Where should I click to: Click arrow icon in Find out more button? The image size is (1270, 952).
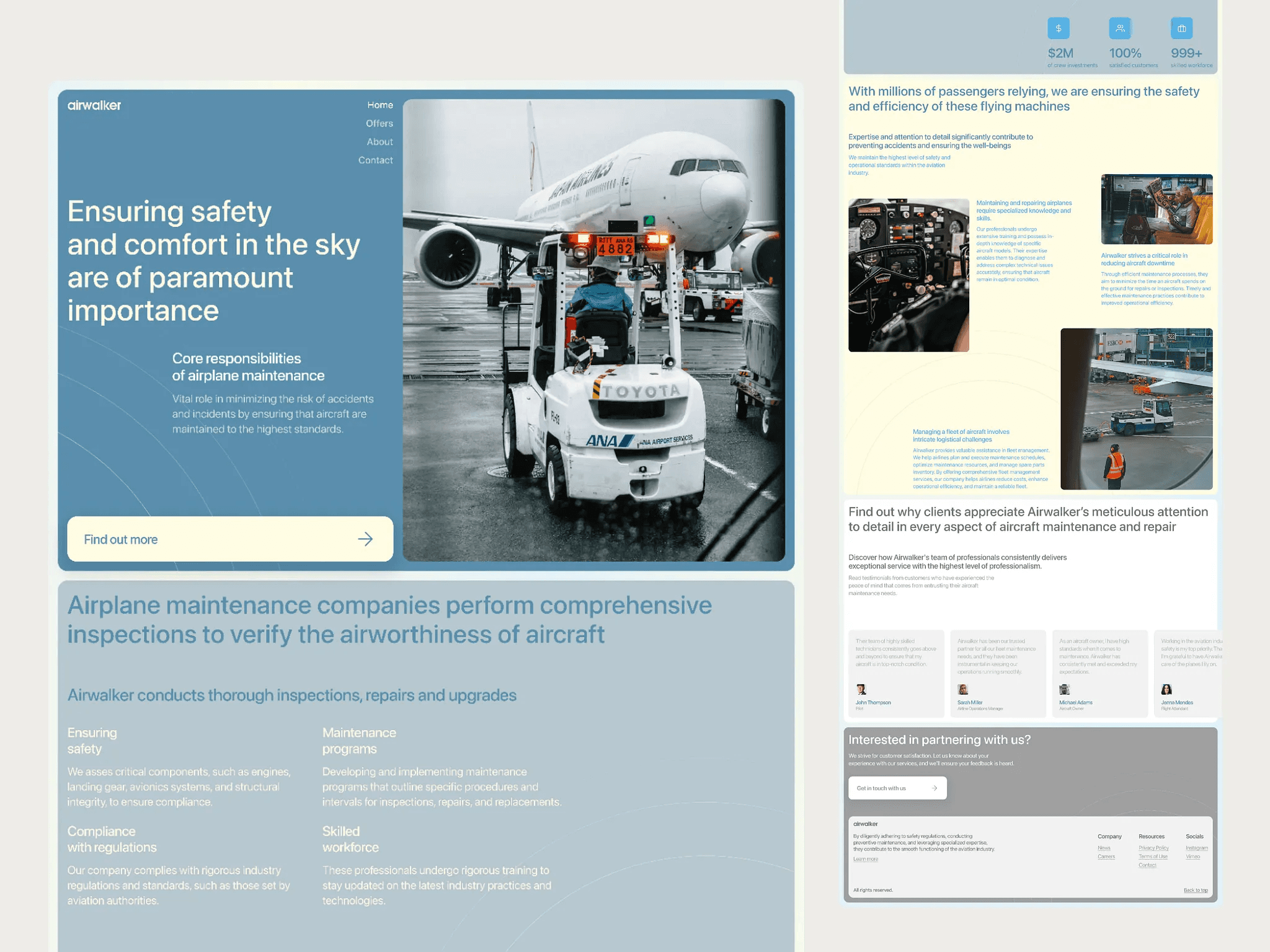pyautogui.click(x=365, y=539)
